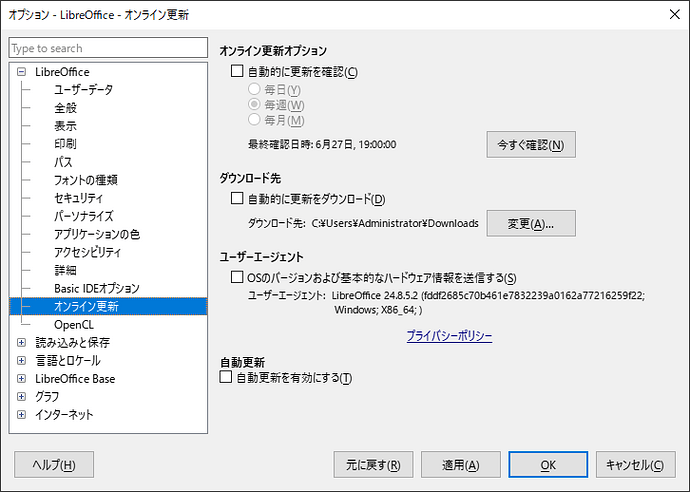Viewport: 690px width, 492px height.
Task: Open the 詳細 options page
Action: coord(65,270)
